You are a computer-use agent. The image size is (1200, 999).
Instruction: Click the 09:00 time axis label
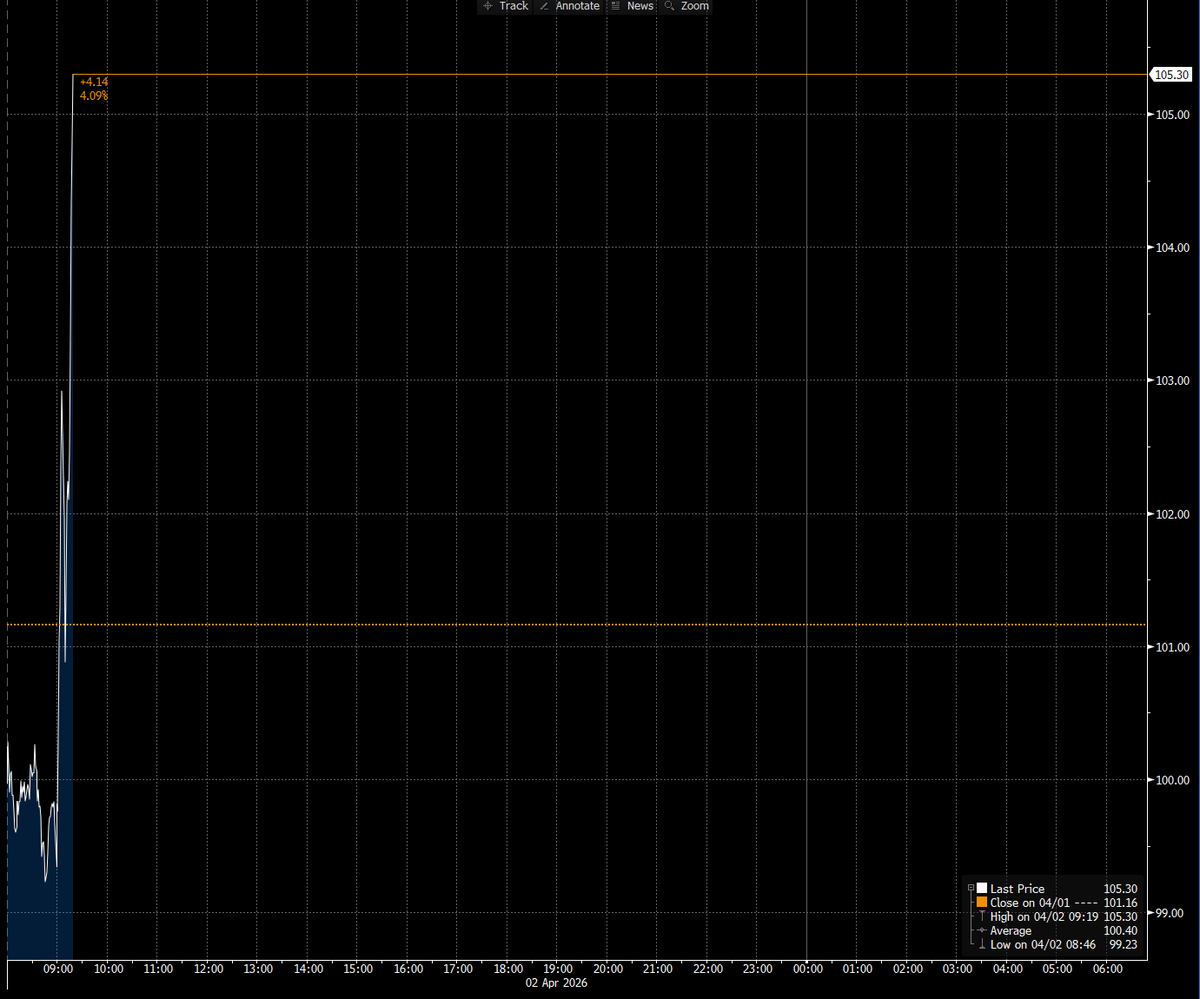click(58, 968)
